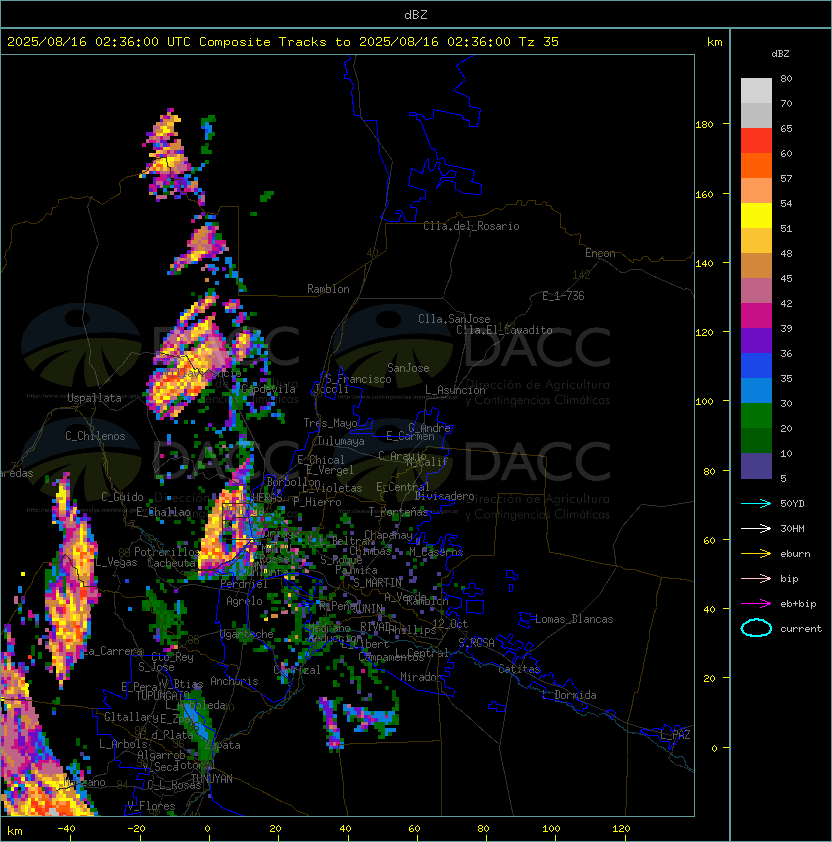Select the red 60-65 dBZ swatch
The image size is (832, 842).
tap(756, 141)
